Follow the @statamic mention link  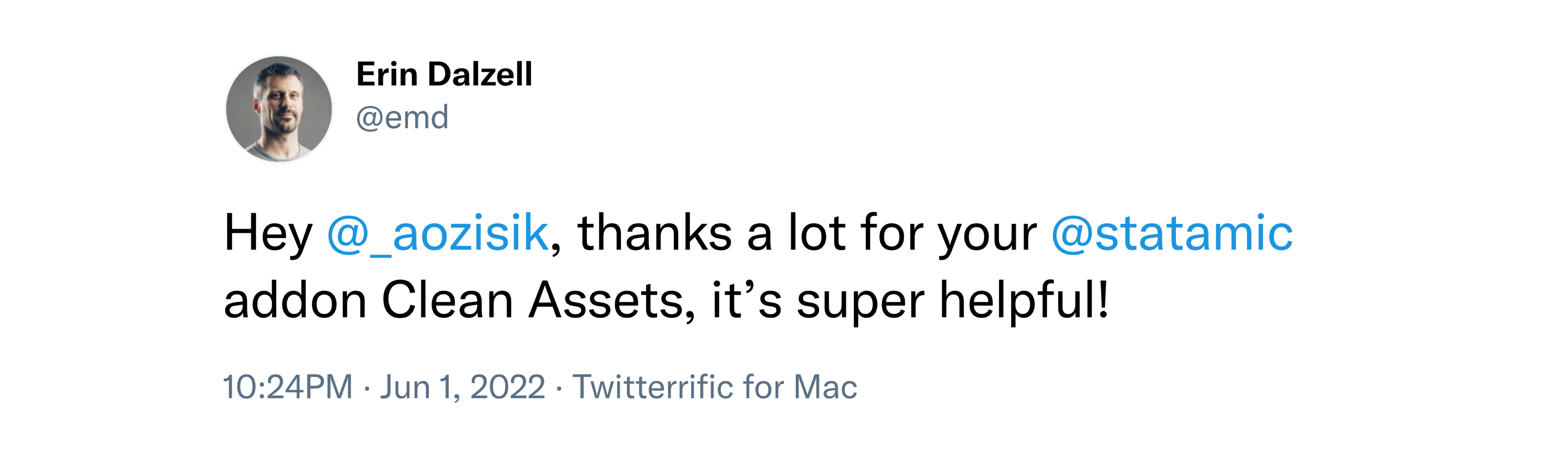[x=1172, y=233]
